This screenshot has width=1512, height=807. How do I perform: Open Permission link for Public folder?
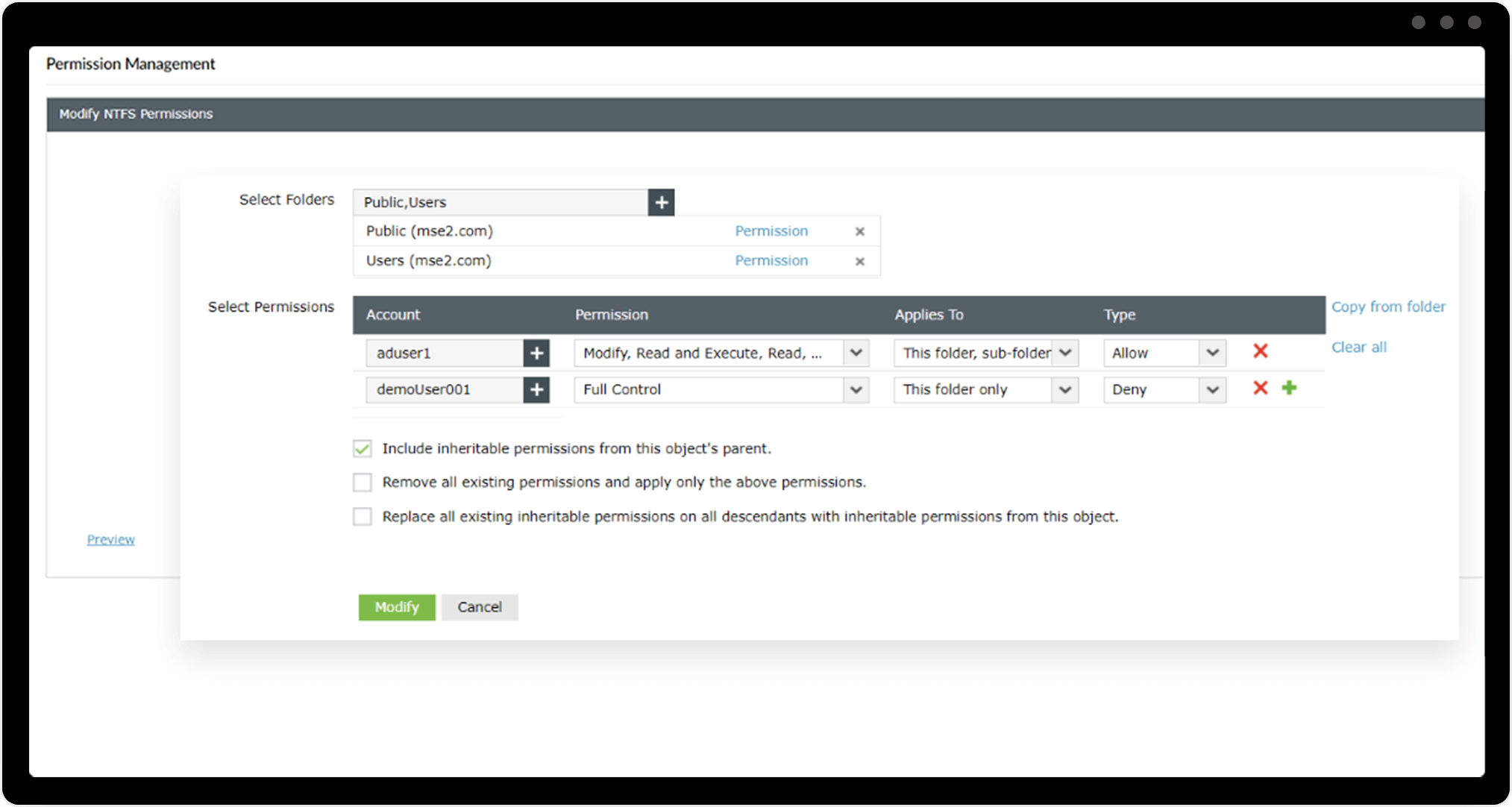pyautogui.click(x=771, y=231)
